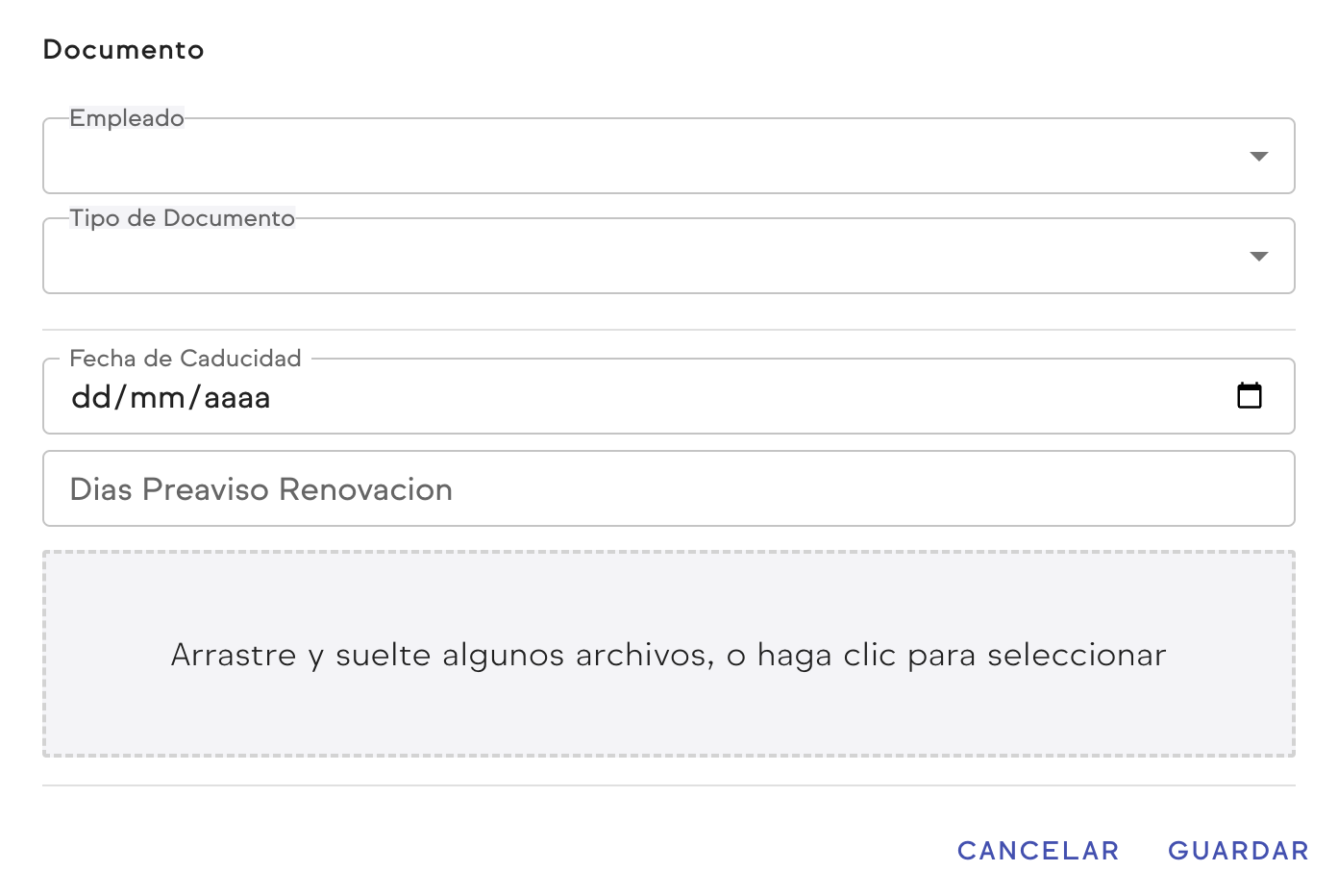Screen dimensions: 1338x896
Task: Click the Empleado field label
Action: tap(127, 118)
